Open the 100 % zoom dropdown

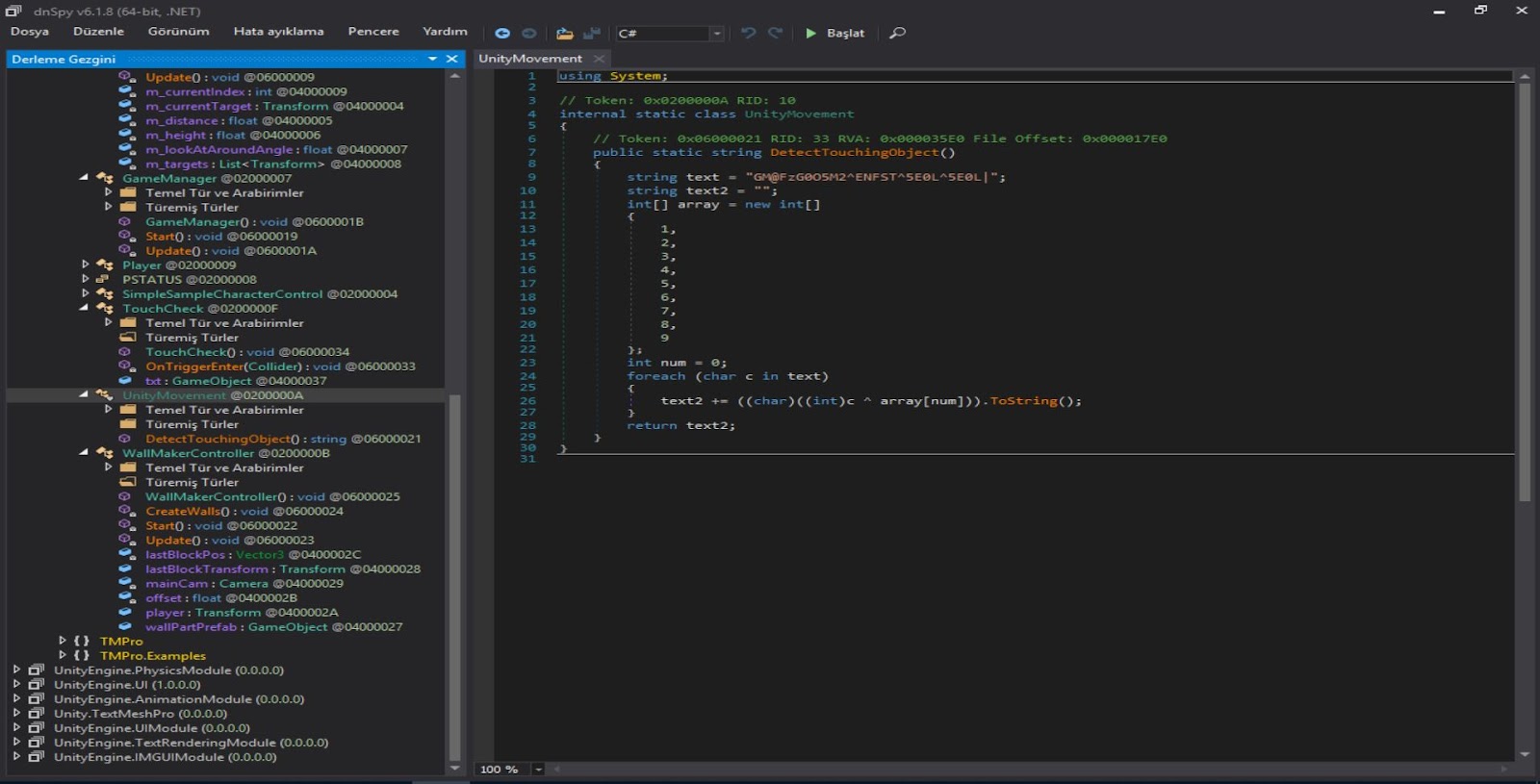pos(538,769)
